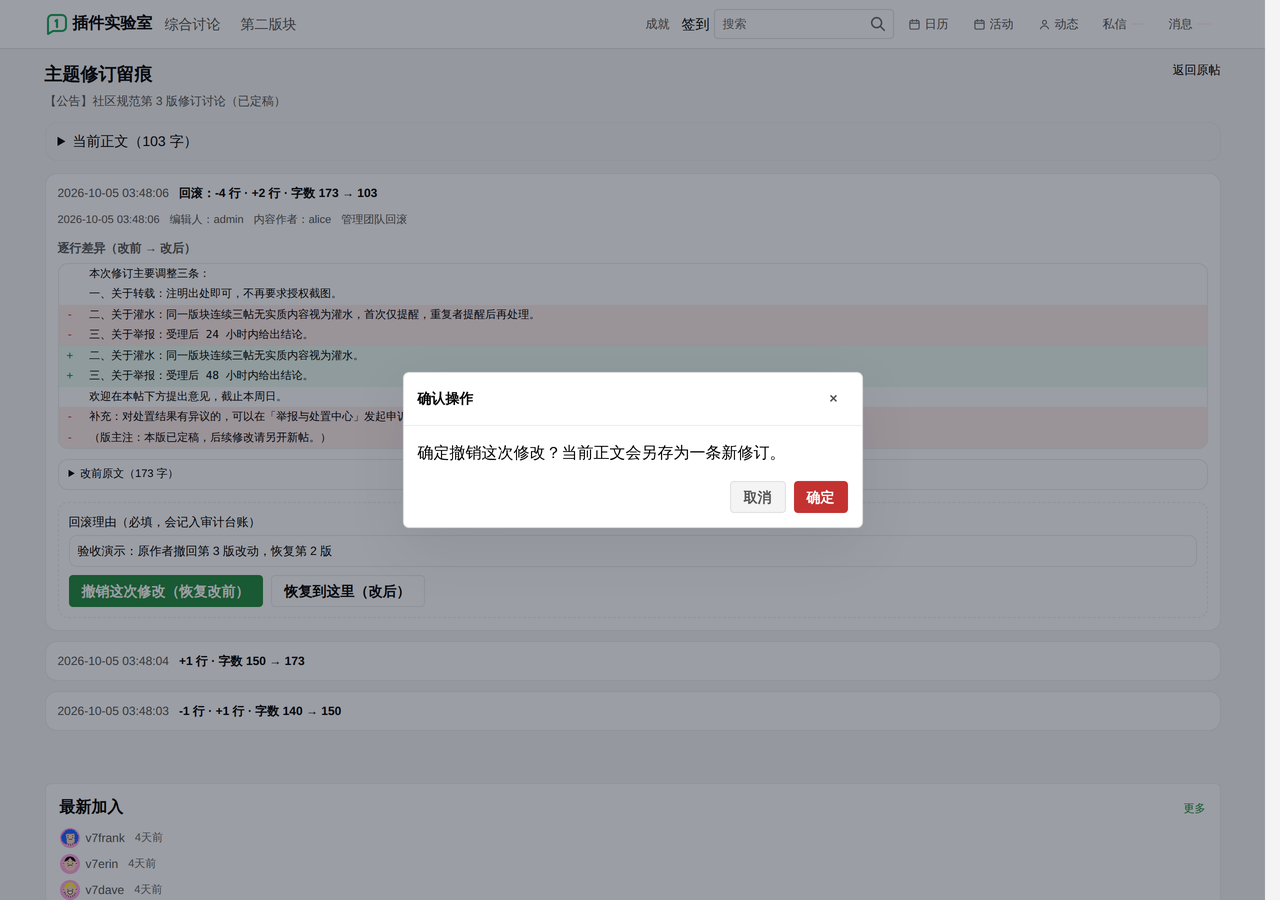The height and width of the screenshot is (900, 1280).
Task: Click the 逐行差异（改前 → 改后）label
Action: [x=124, y=248]
